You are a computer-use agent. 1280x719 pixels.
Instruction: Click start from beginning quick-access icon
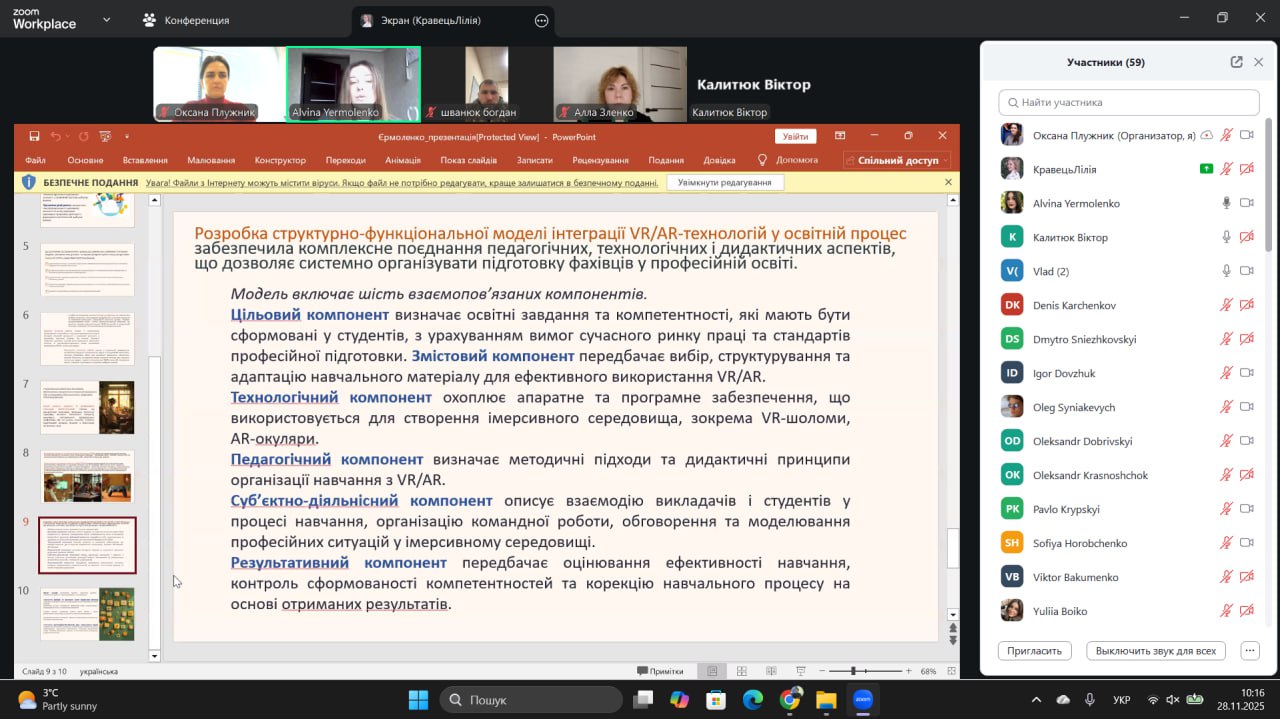(106, 136)
